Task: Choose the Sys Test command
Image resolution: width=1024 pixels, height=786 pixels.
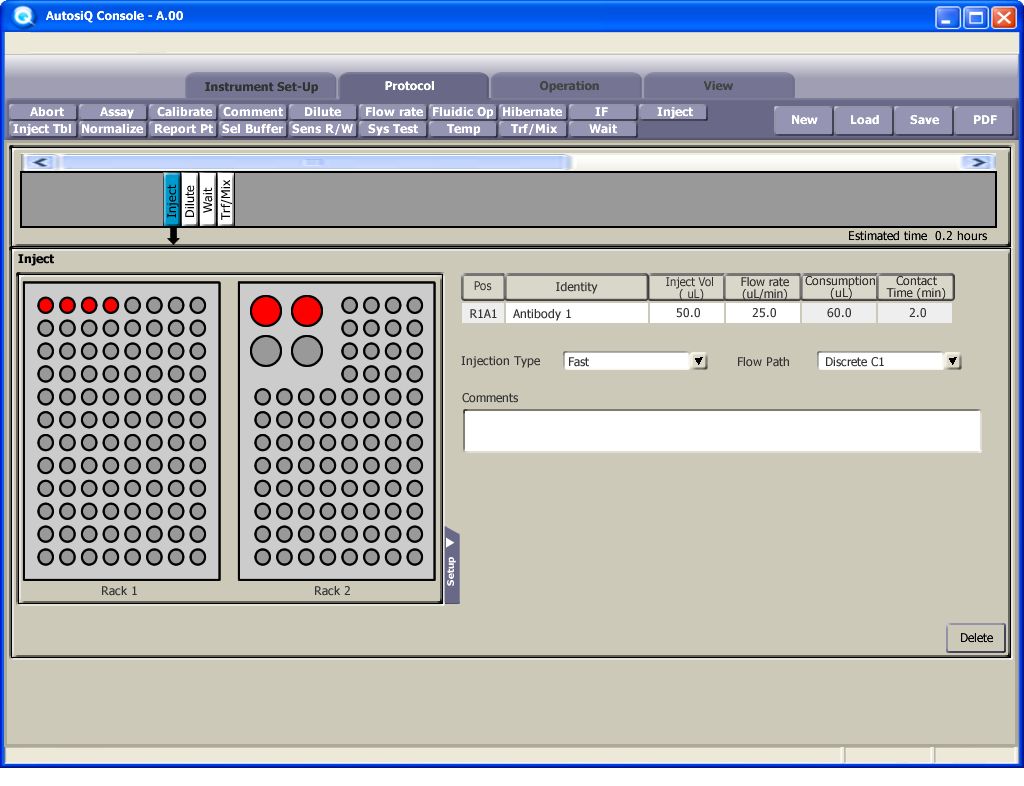Action: 392,129
